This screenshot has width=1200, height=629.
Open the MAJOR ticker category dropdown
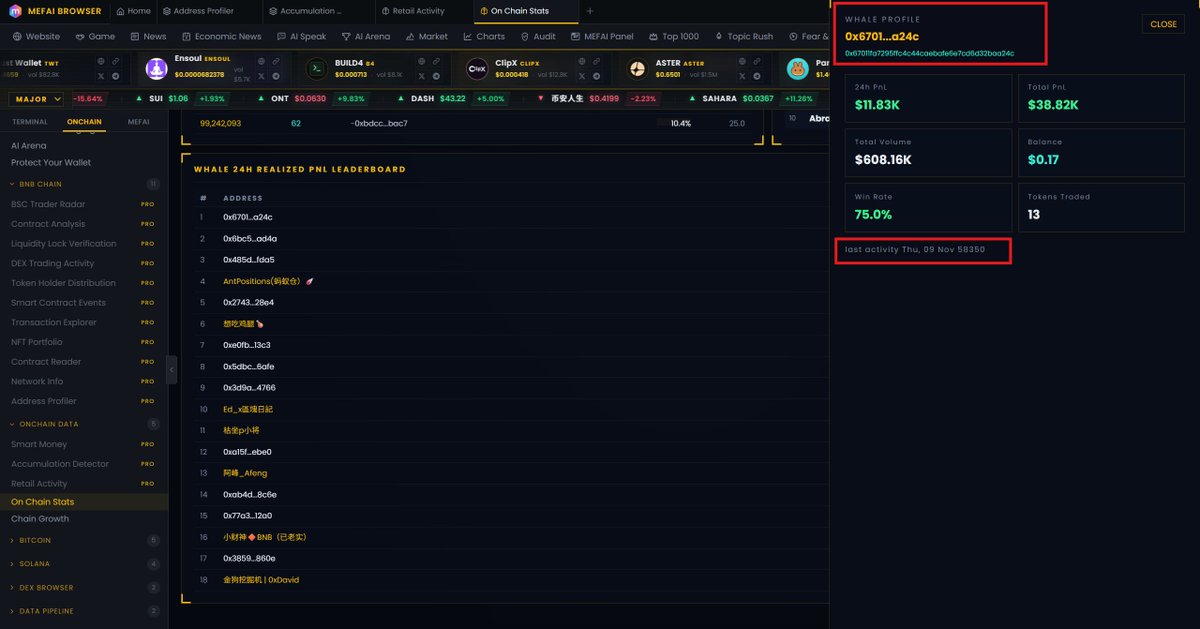(37, 99)
